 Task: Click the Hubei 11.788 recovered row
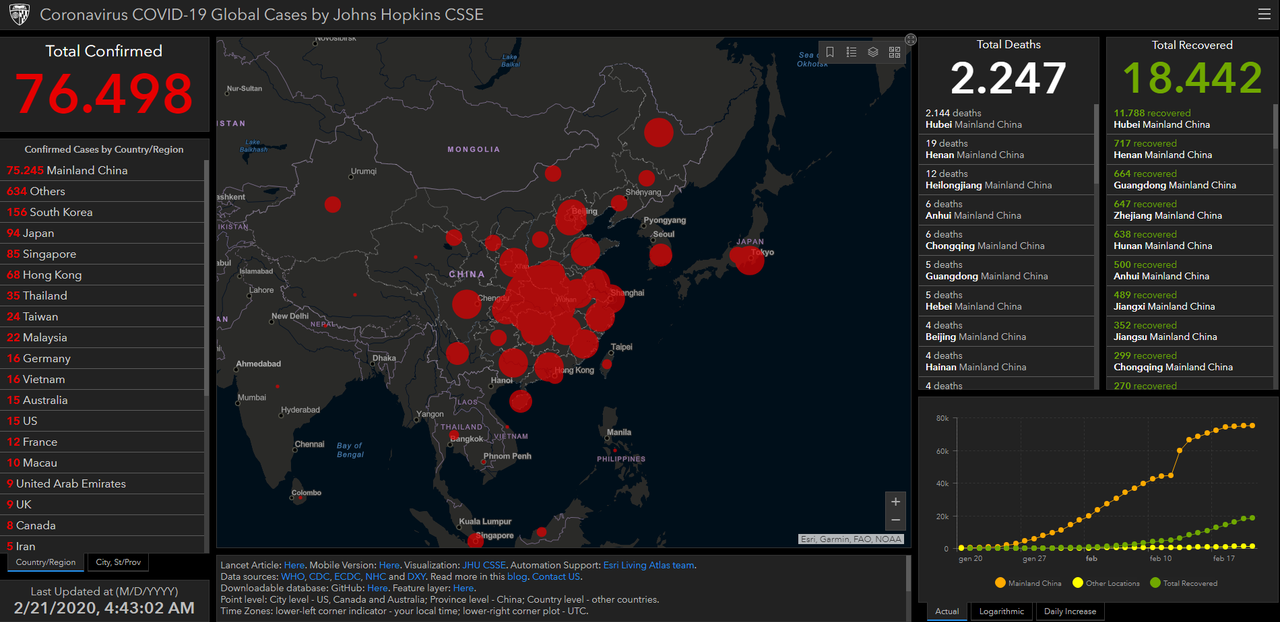point(1190,119)
